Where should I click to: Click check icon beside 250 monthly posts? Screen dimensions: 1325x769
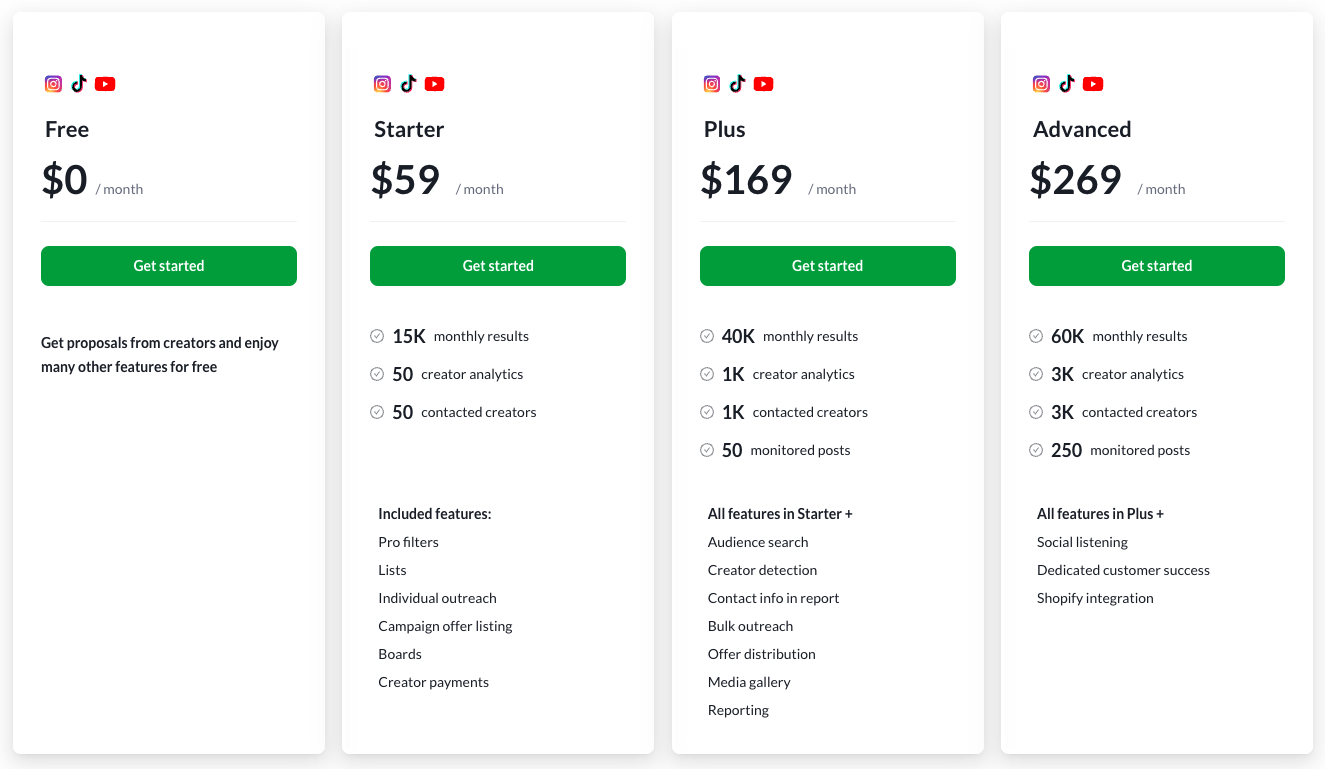point(1036,450)
